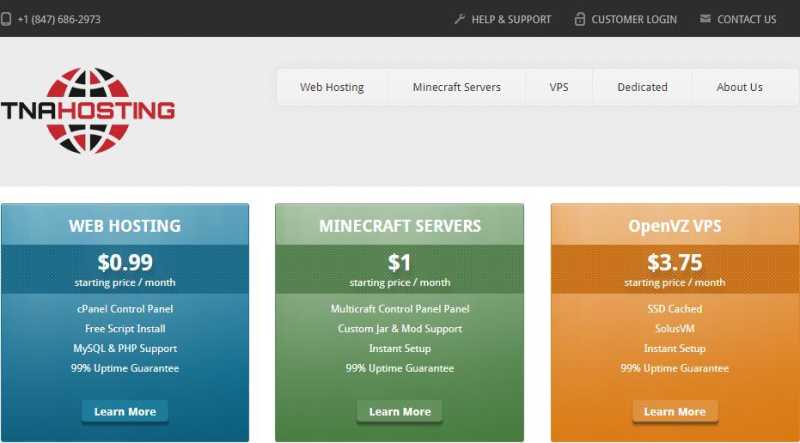Click the envelope icon for Contact Us
800x443 pixels.
[x=705, y=19]
